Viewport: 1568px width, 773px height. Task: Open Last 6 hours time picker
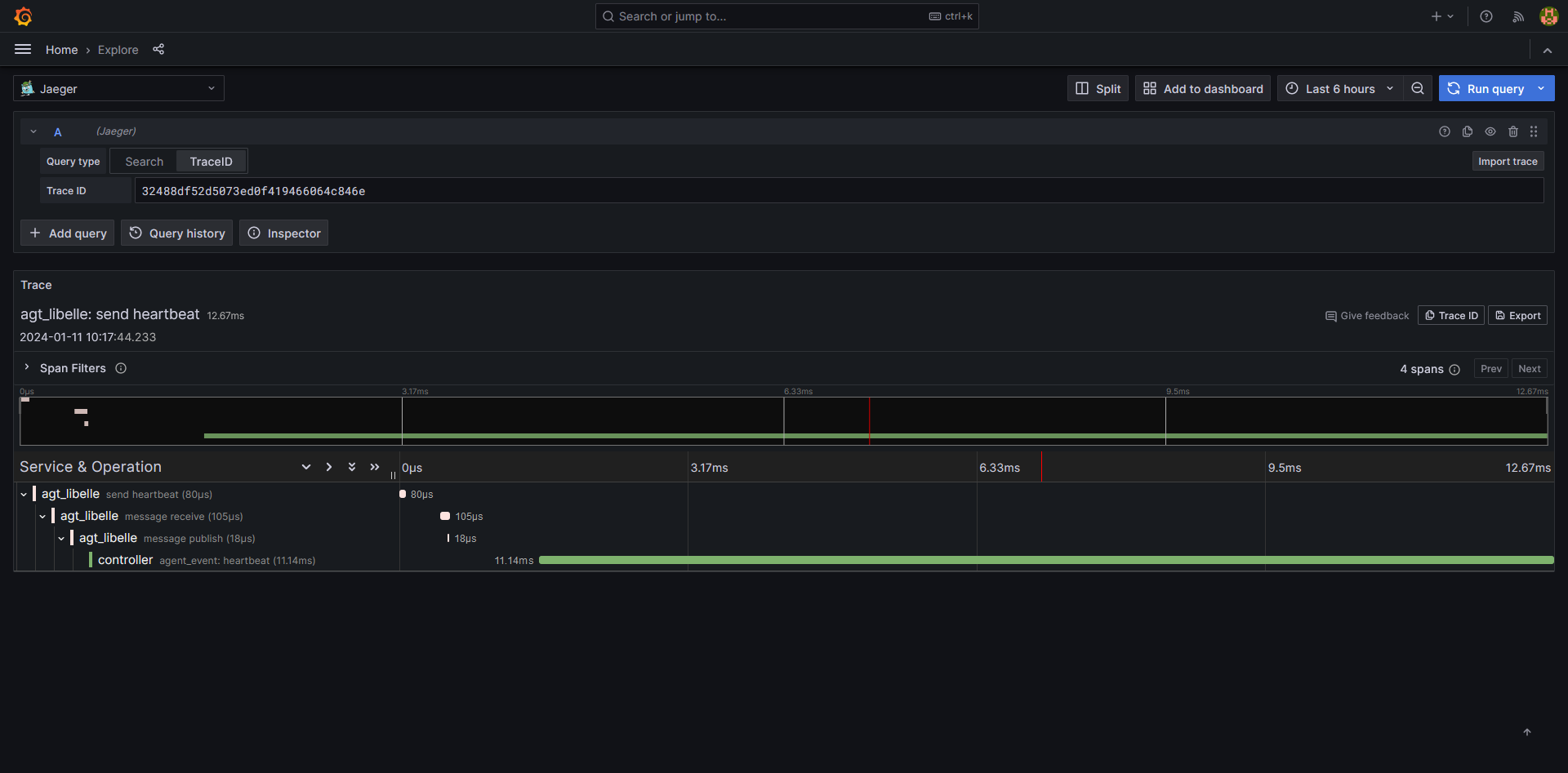click(1339, 89)
